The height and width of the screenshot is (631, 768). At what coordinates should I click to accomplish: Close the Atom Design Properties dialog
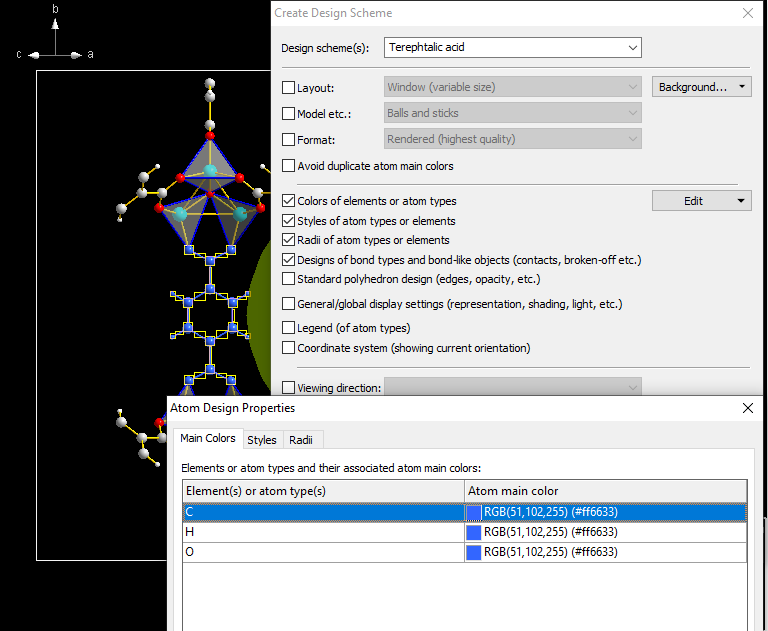747,408
